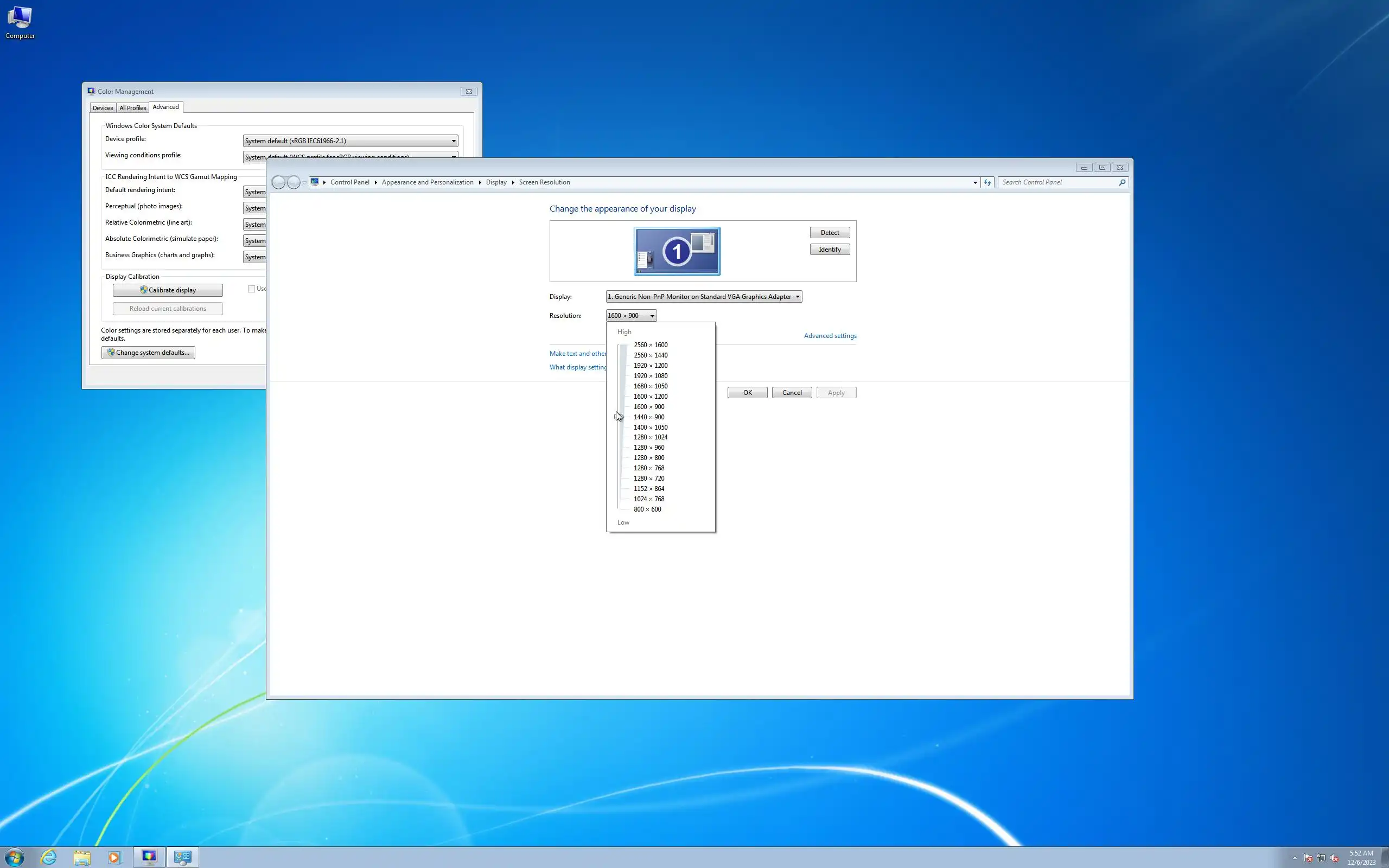
Task: Show hidden tray icons arrow
Action: 1295,858
